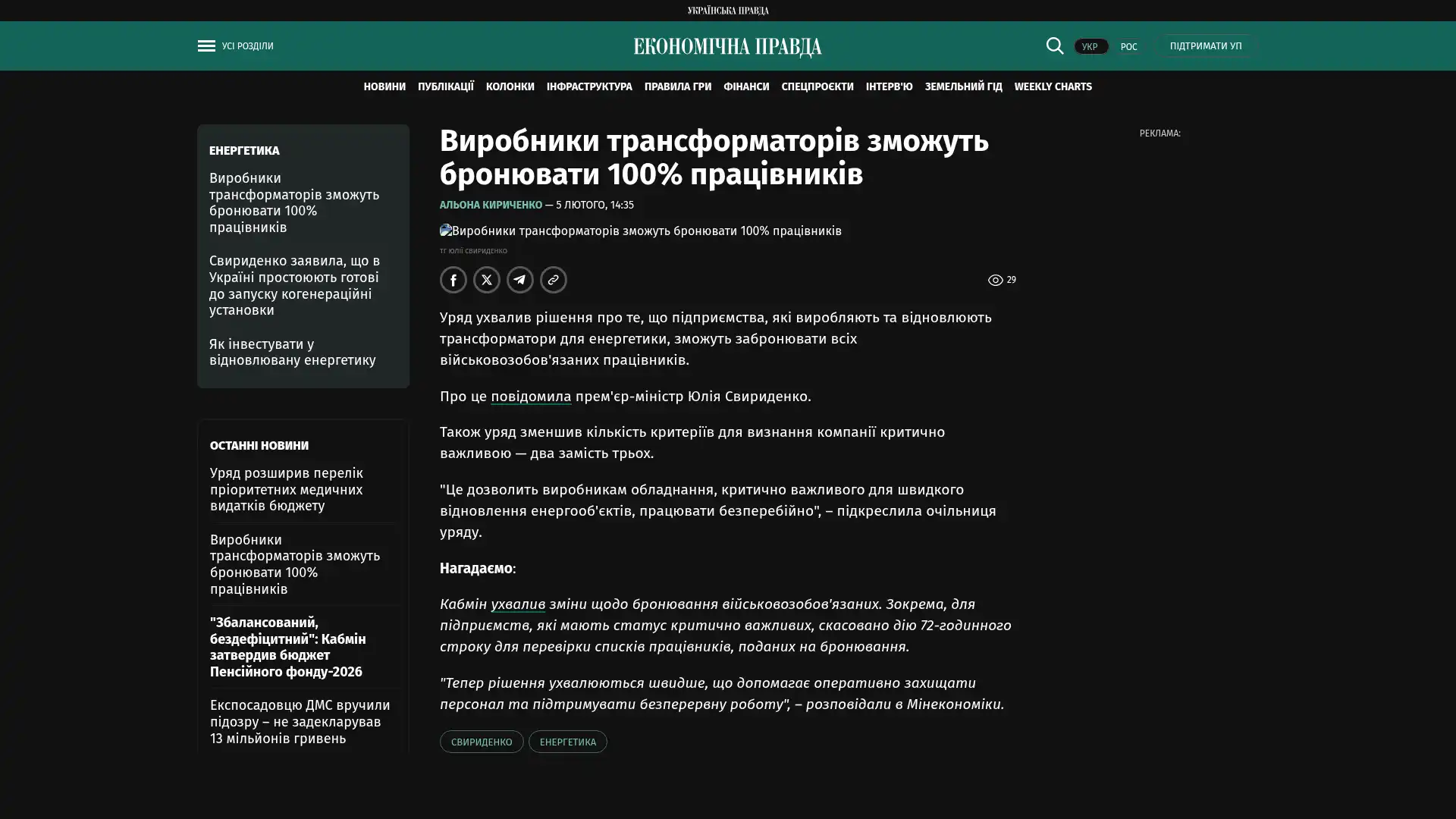Viewport: 1456px width, 819px height.
Task: Go to the Фінанси section
Action: [x=745, y=86]
